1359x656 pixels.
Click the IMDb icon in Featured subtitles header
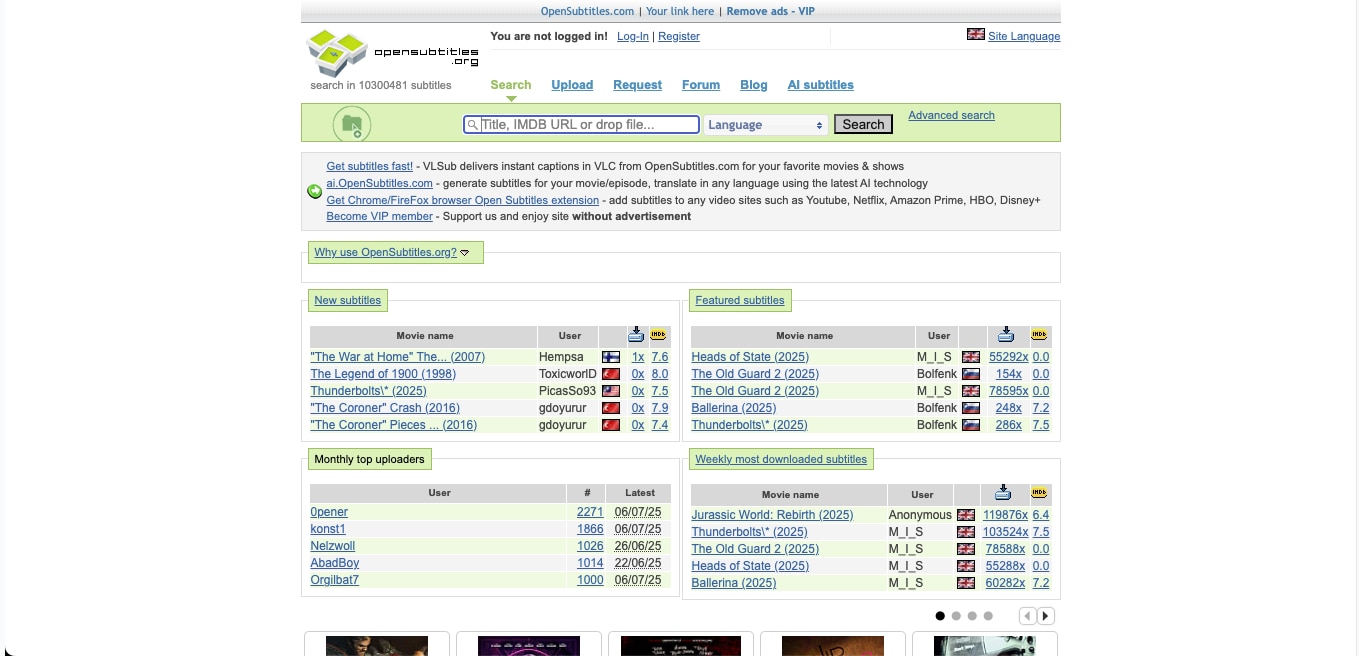pyautogui.click(x=1039, y=335)
